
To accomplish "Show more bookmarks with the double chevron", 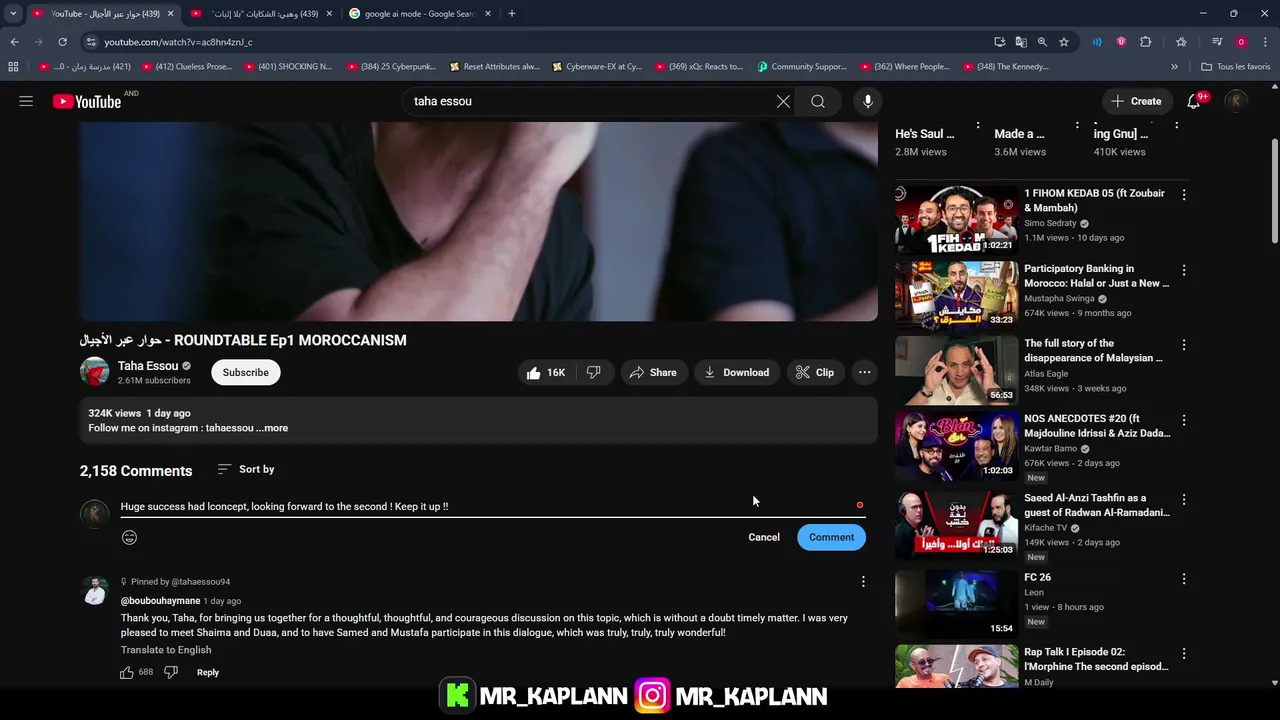I will coord(1174,67).
